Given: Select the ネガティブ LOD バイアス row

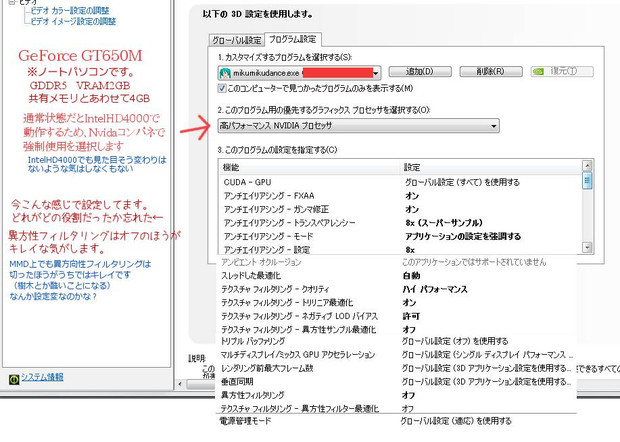Looking at the screenshot, I should (x=397, y=316).
